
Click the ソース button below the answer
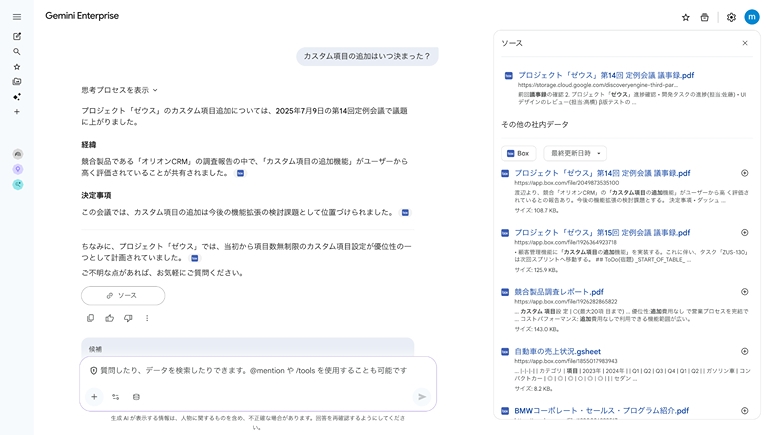coord(123,295)
